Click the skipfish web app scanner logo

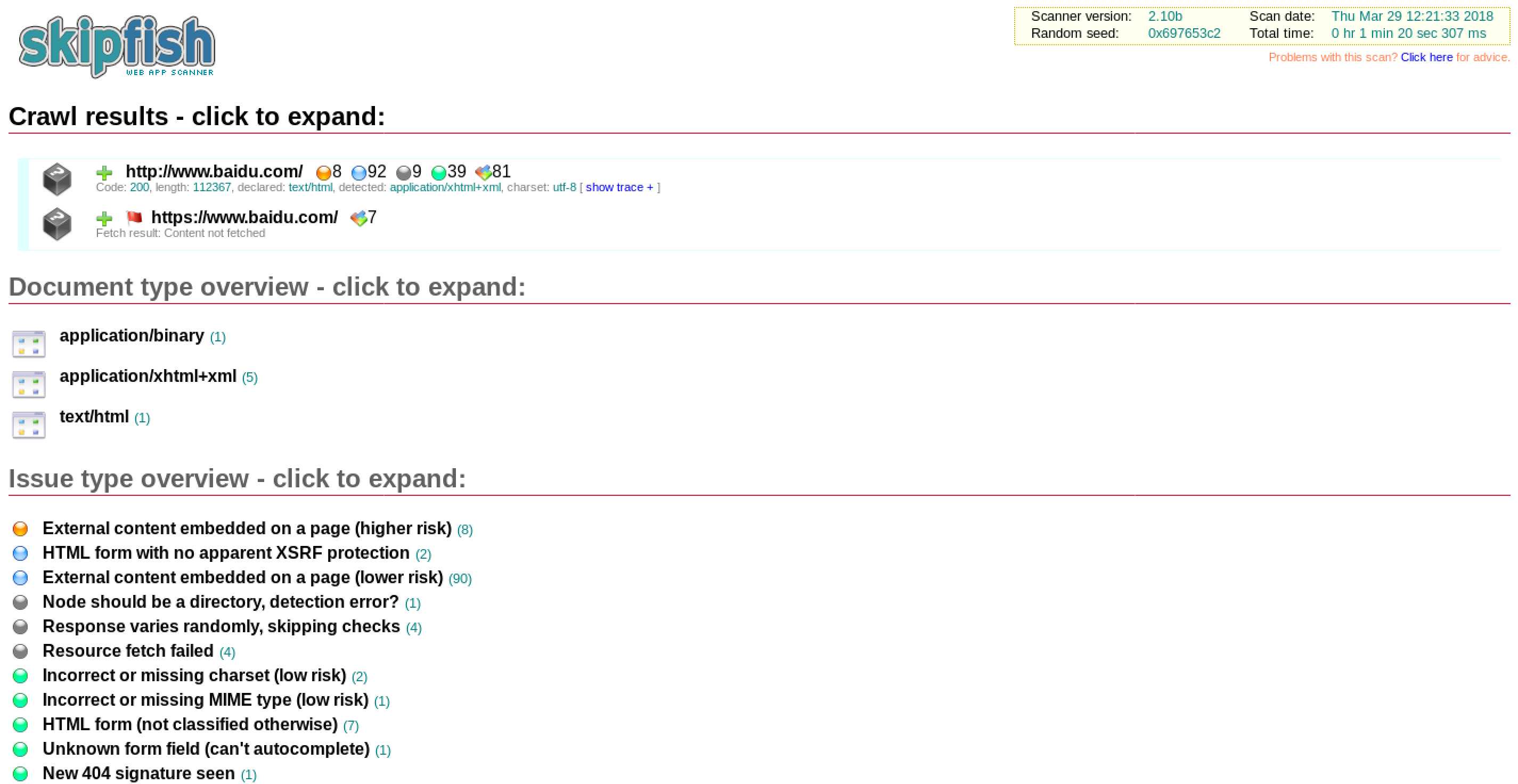[x=117, y=46]
